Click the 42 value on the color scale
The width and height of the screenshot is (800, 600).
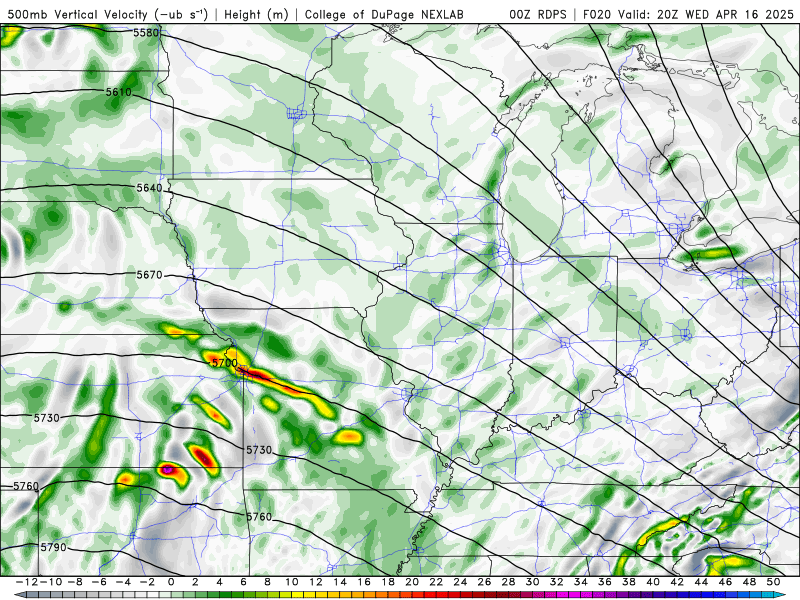(x=677, y=582)
